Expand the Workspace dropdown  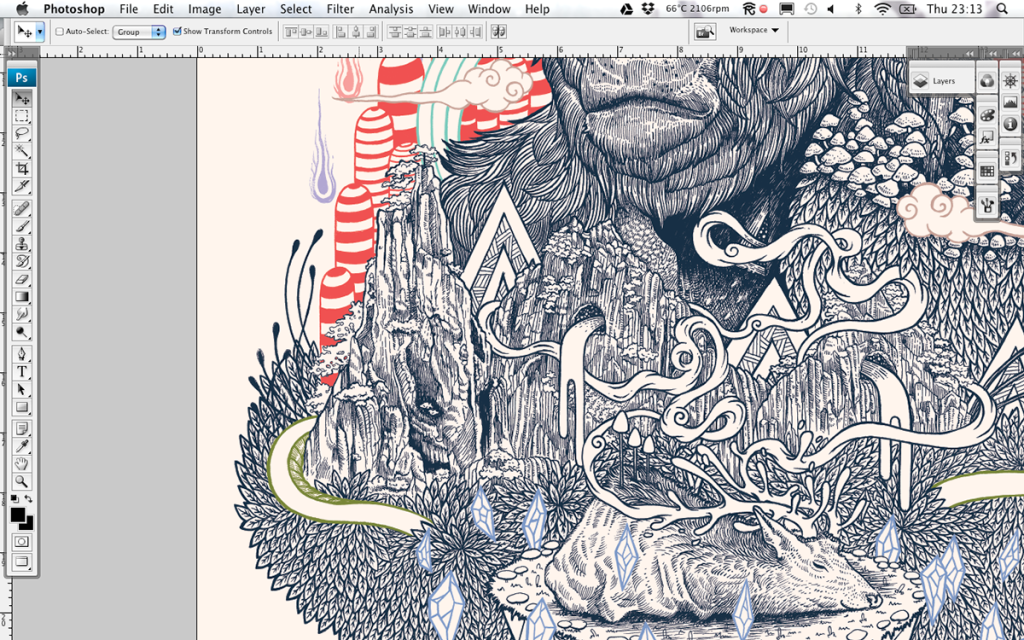point(754,30)
